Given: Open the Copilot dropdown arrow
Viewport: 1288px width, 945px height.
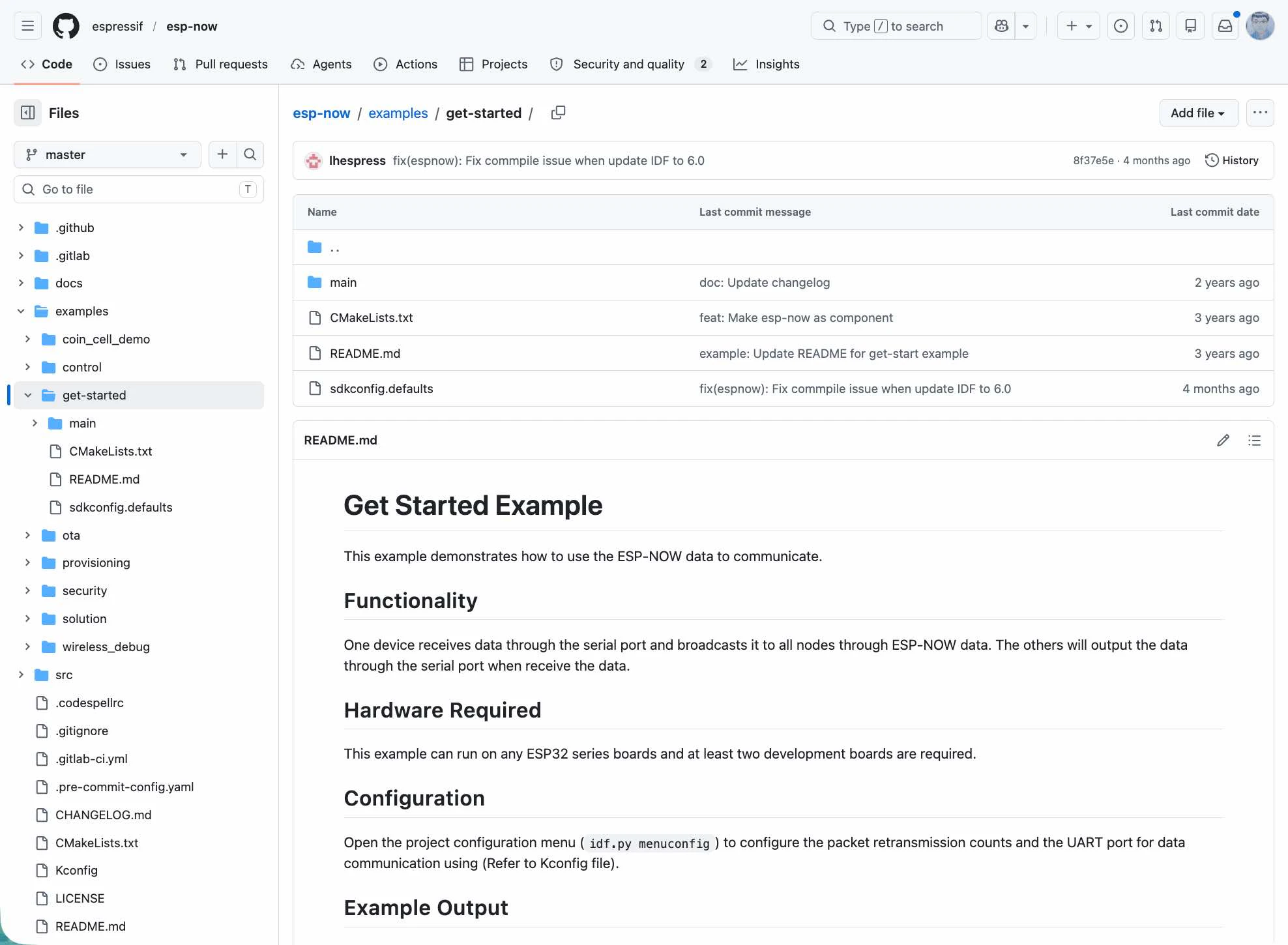Looking at the screenshot, I should tap(1026, 26).
